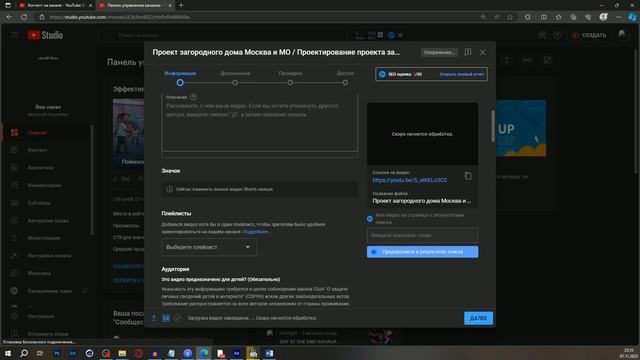Open Windows taskbar search
Screen dimensions: 640x360
pos(24,353)
